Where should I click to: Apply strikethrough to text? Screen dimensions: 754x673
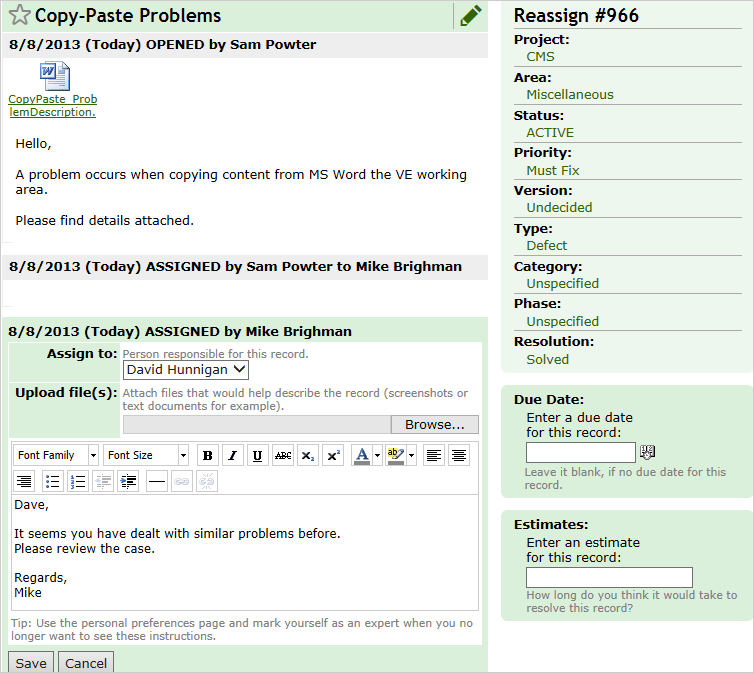283,456
